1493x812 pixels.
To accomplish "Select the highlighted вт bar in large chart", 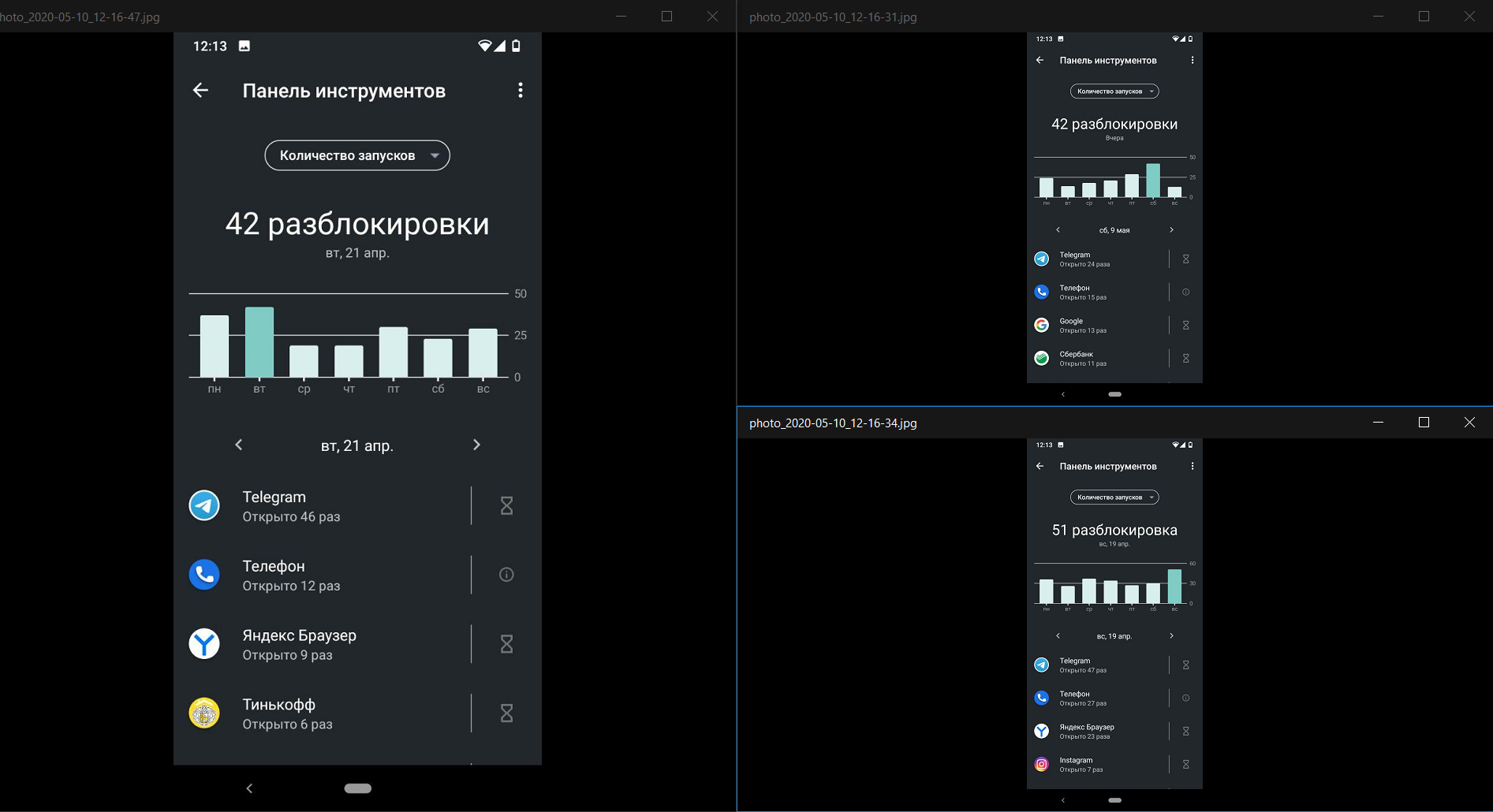I will pyautogui.click(x=259, y=342).
